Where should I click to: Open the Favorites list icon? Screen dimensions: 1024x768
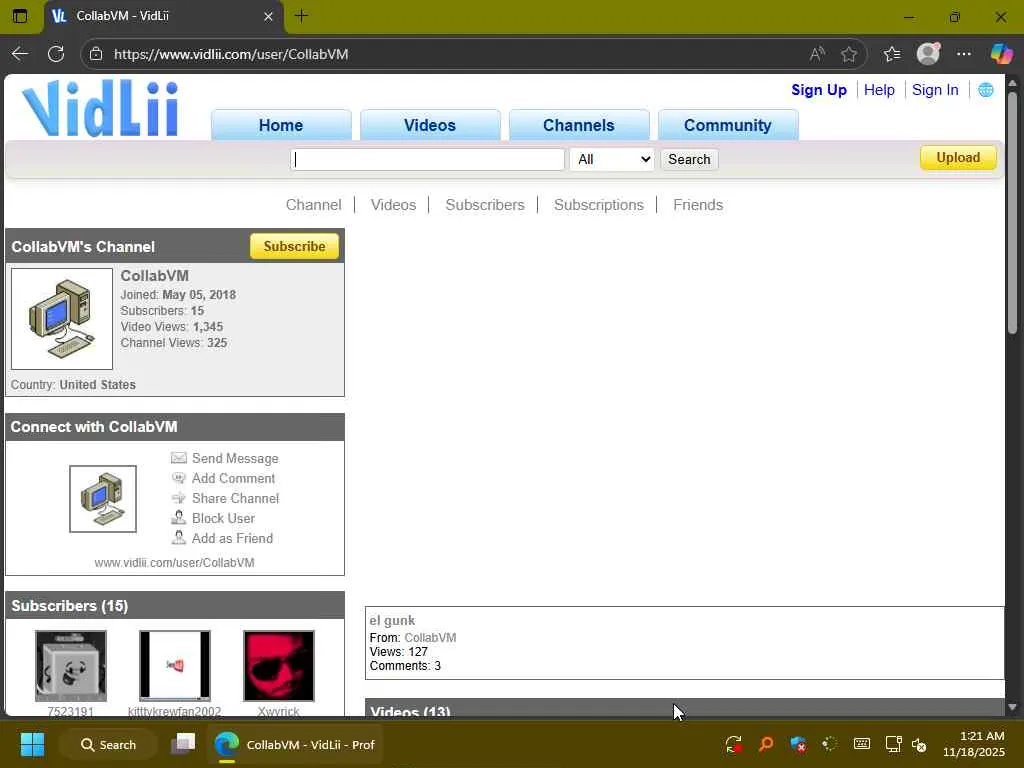coord(892,54)
